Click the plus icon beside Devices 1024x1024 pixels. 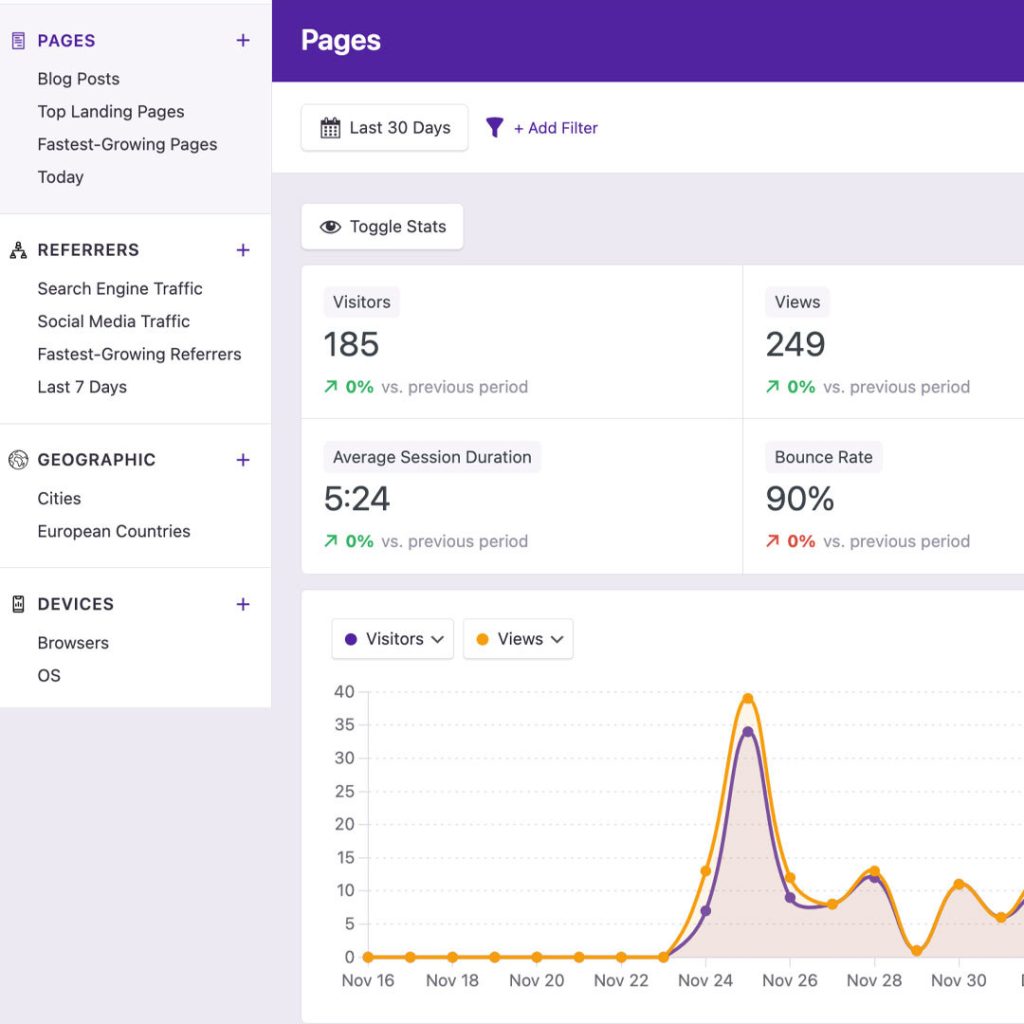pyautogui.click(x=243, y=604)
